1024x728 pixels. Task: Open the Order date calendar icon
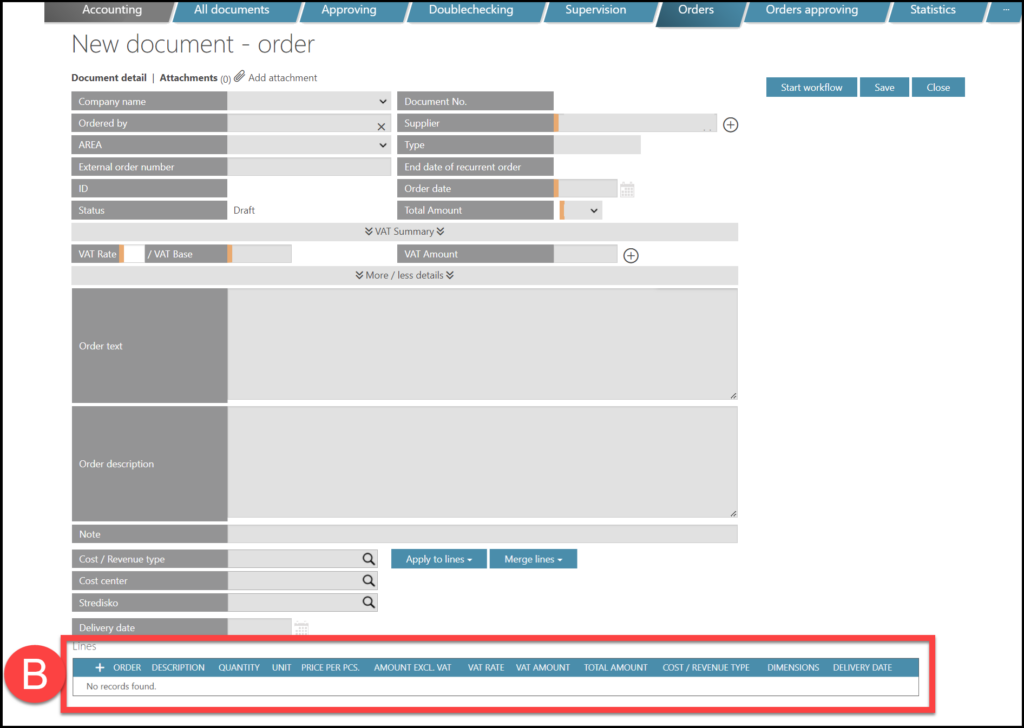pyautogui.click(x=627, y=189)
